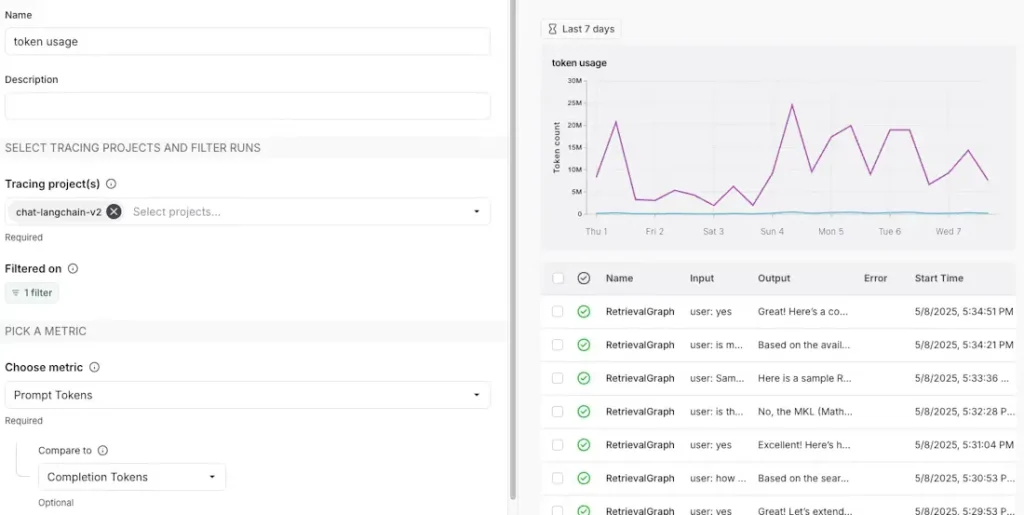Toggle the select-all checkbox in table header

click(x=558, y=278)
